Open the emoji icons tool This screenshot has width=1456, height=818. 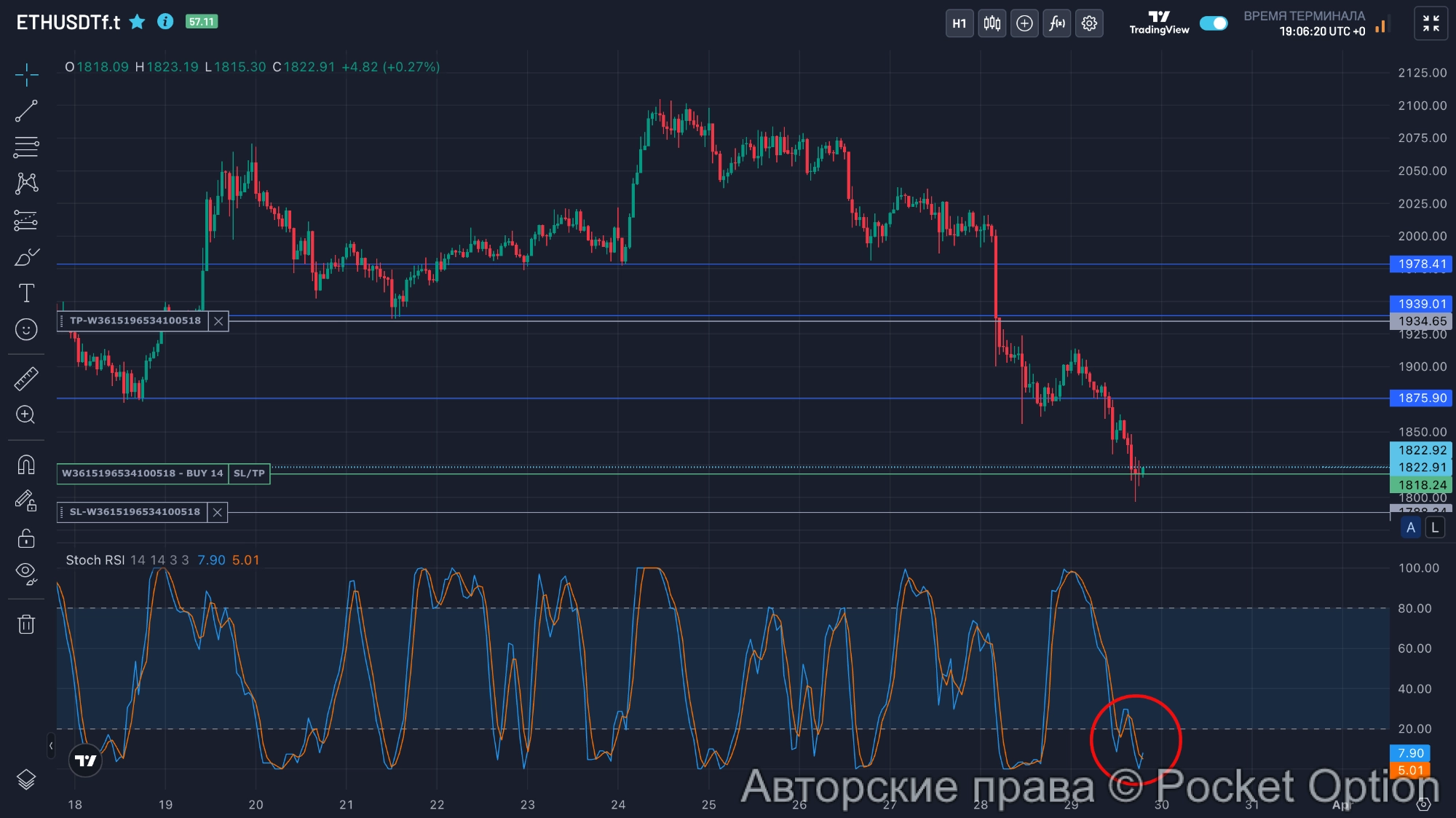click(26, 330)
